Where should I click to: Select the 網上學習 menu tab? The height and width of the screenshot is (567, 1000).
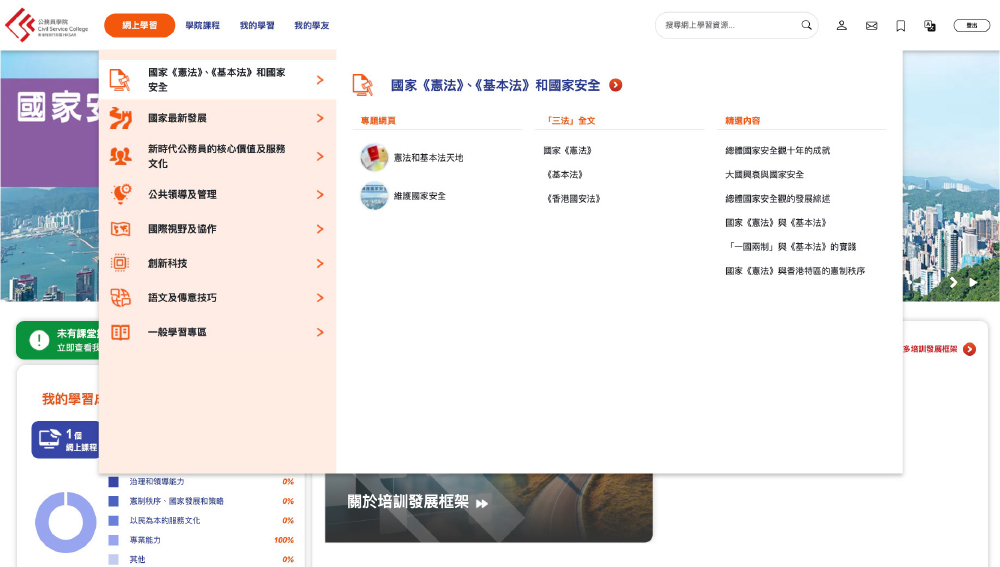click(x=139, y=26)
